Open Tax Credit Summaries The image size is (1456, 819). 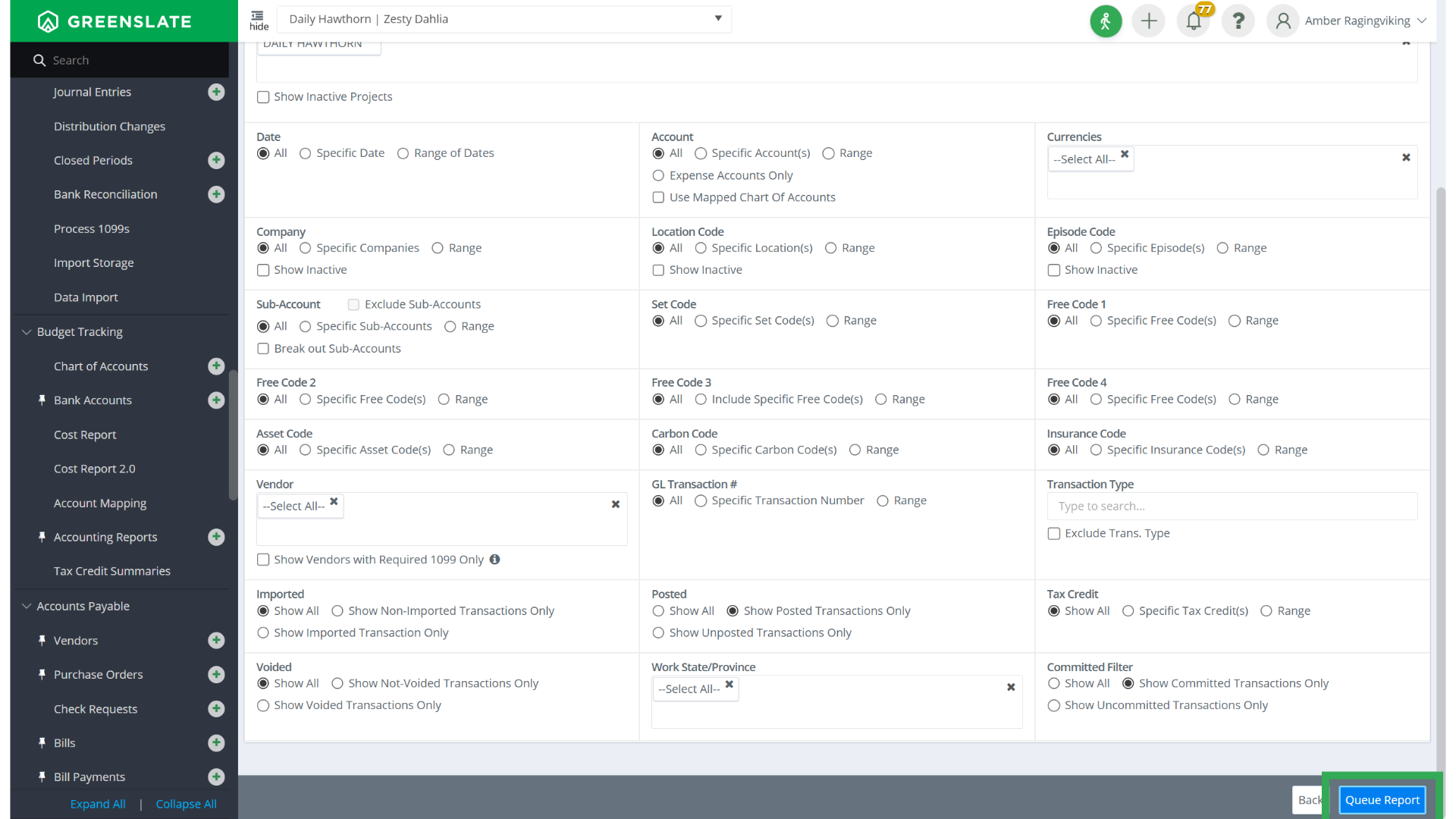click(112, 572)
